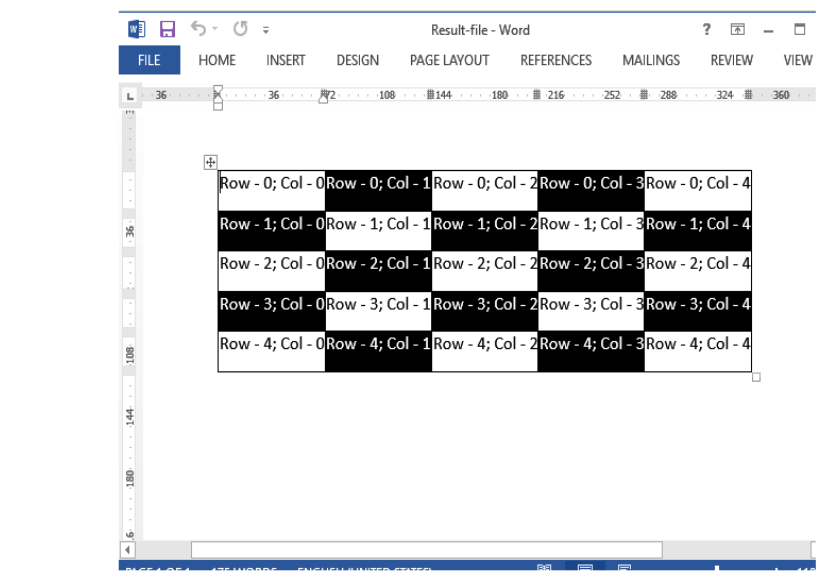Image resolution: width=836 pixels, height=584 pixels.
Task: Select the MAILINGS tab
Action: 651,60
